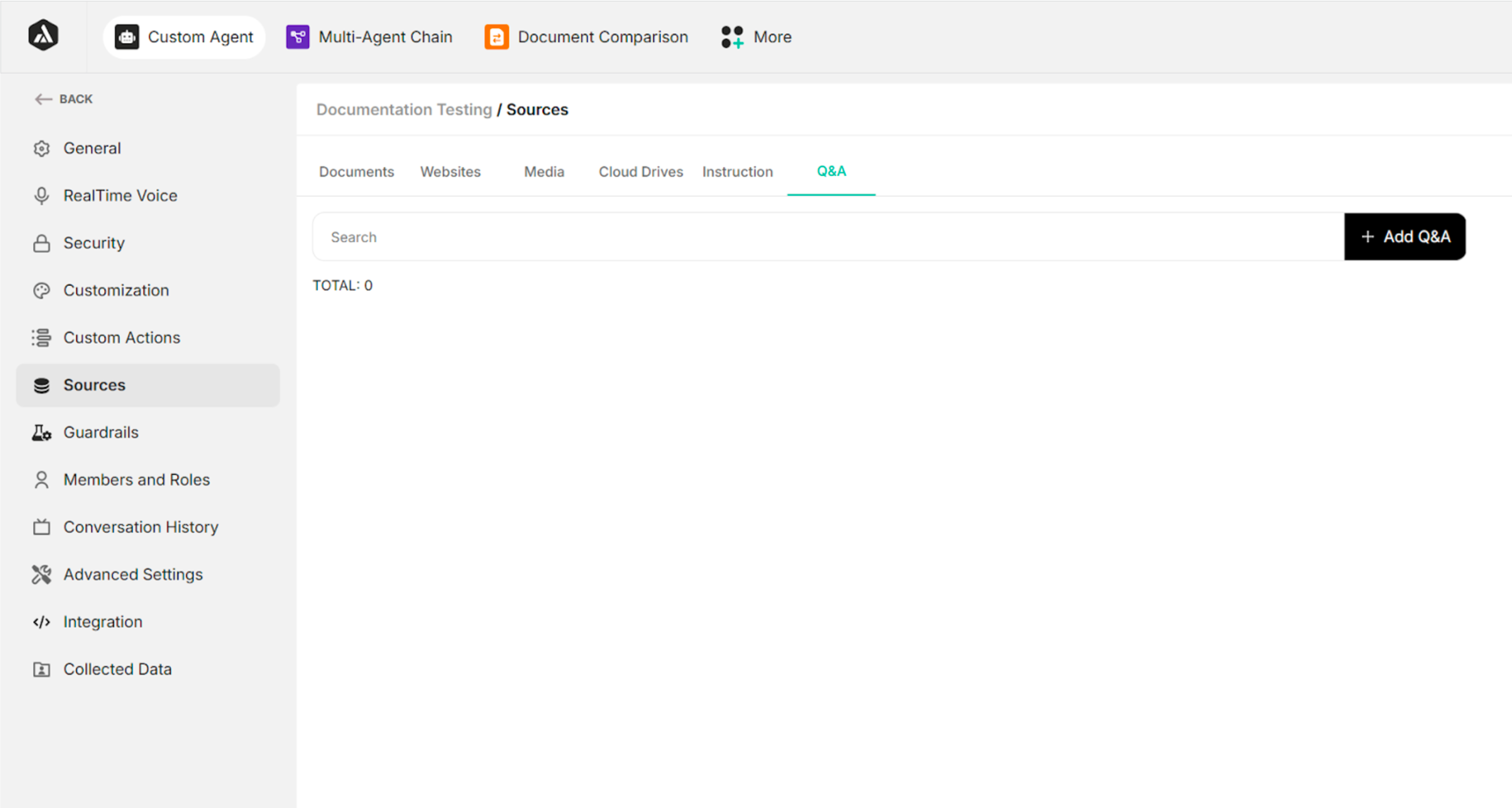
Task: Open Conversation History in sidebar
Action: (x=141, y=527)
